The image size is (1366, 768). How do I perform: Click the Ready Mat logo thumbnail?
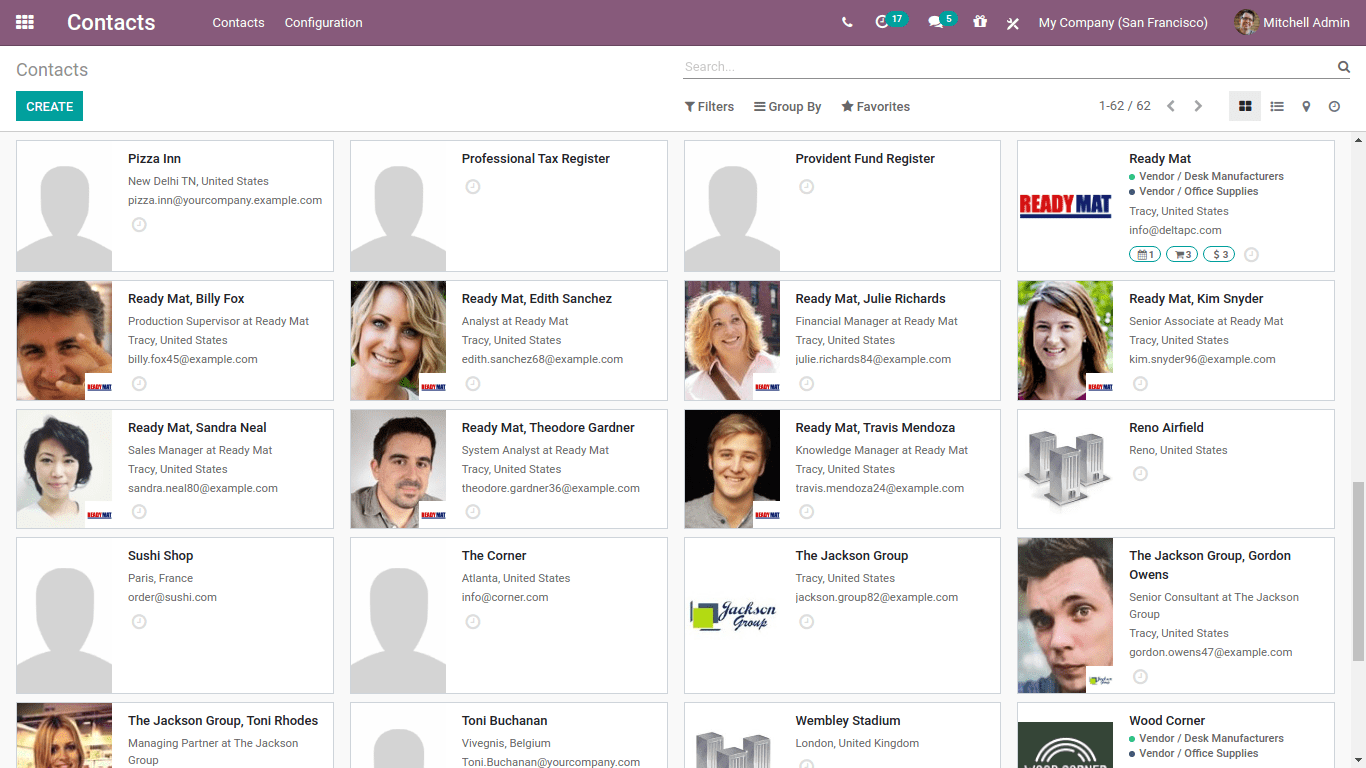(1065, 206)
